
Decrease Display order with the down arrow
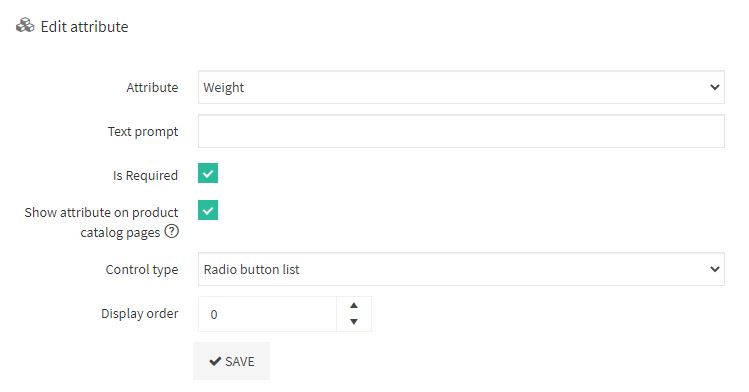tap(353, 322)
